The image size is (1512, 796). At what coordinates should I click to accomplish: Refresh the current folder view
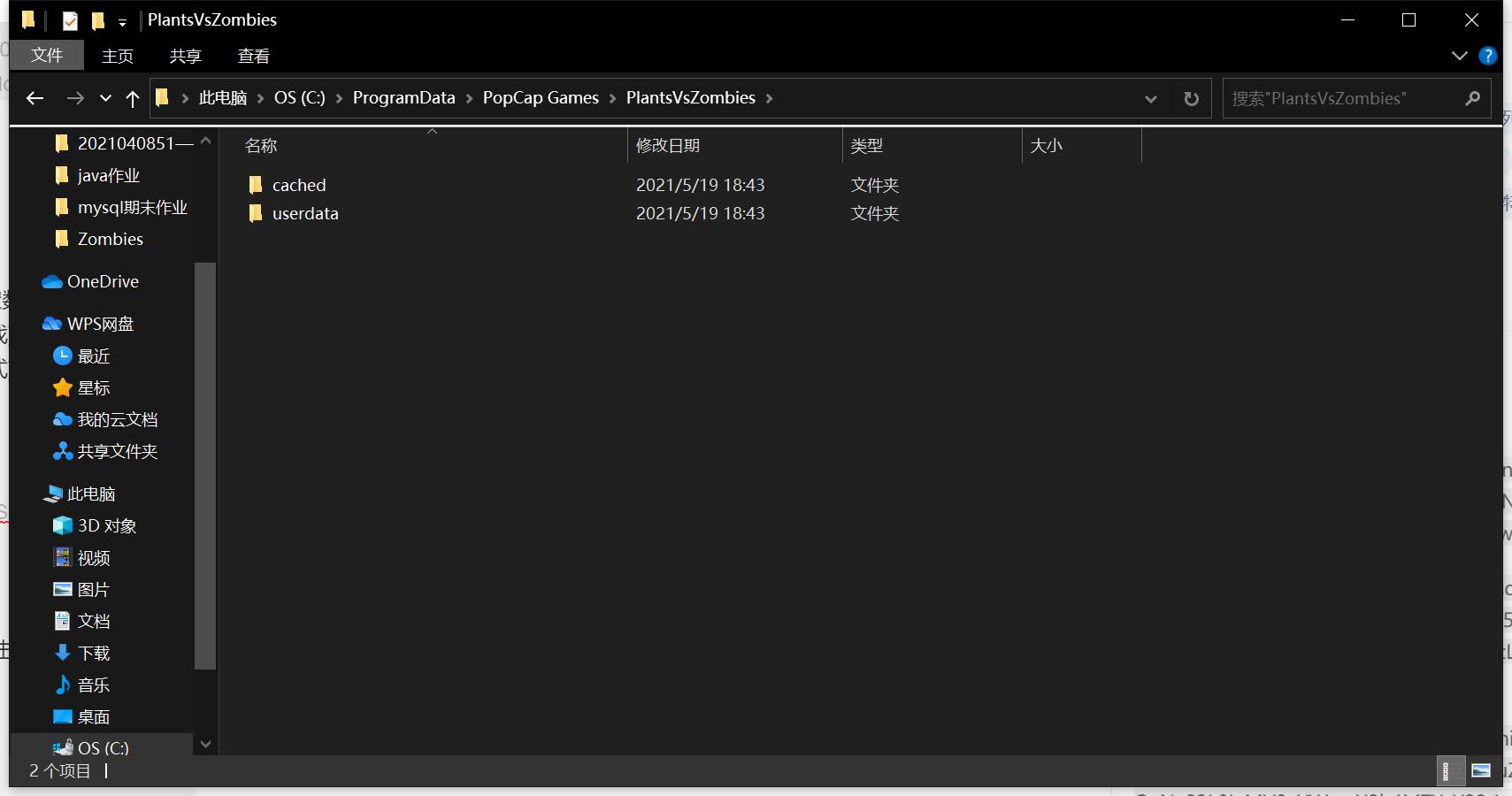click(x=1192, y=99)
